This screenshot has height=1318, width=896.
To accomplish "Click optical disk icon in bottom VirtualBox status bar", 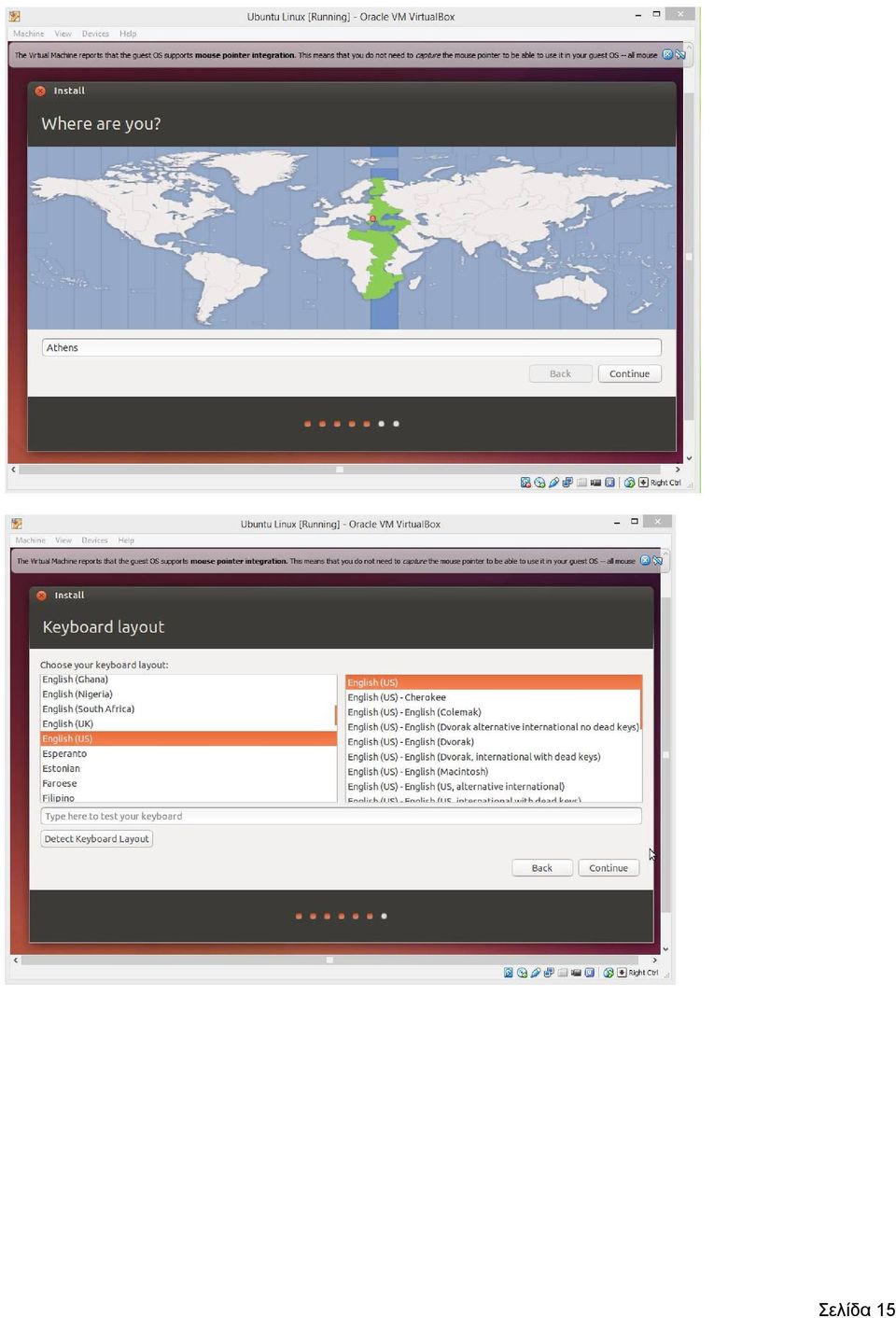I will pos(522,973).
